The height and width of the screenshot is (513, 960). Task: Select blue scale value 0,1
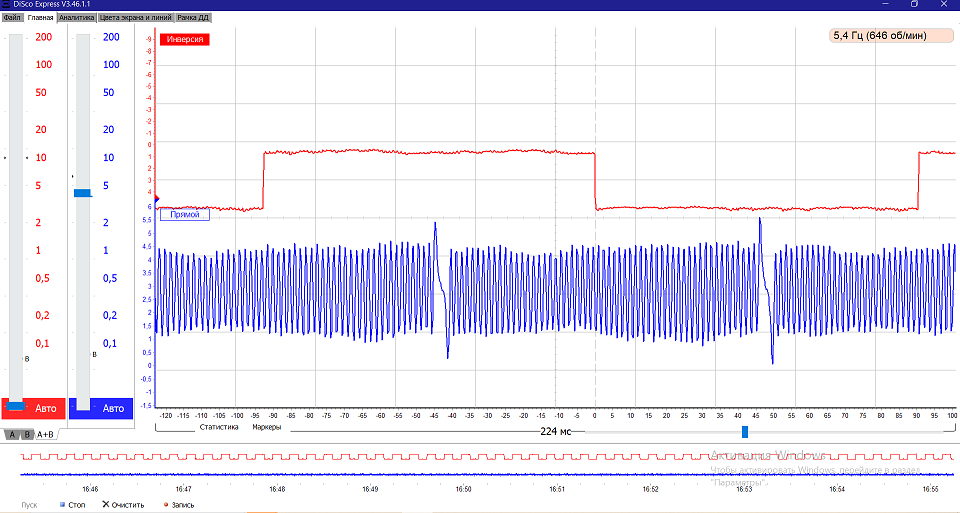pos(110,343)
